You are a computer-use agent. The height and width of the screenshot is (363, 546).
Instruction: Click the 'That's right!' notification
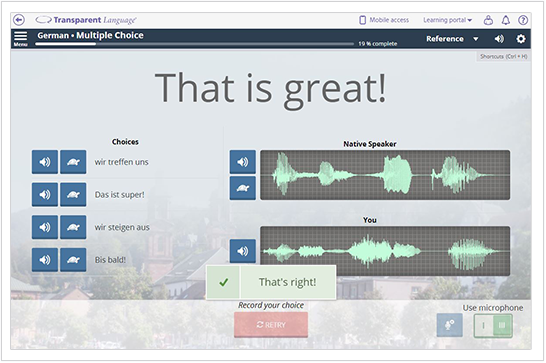click(271, 282)
